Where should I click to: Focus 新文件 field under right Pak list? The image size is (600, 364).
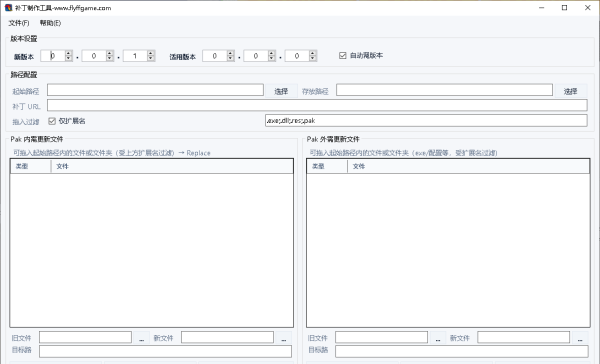tap(523, 337)
